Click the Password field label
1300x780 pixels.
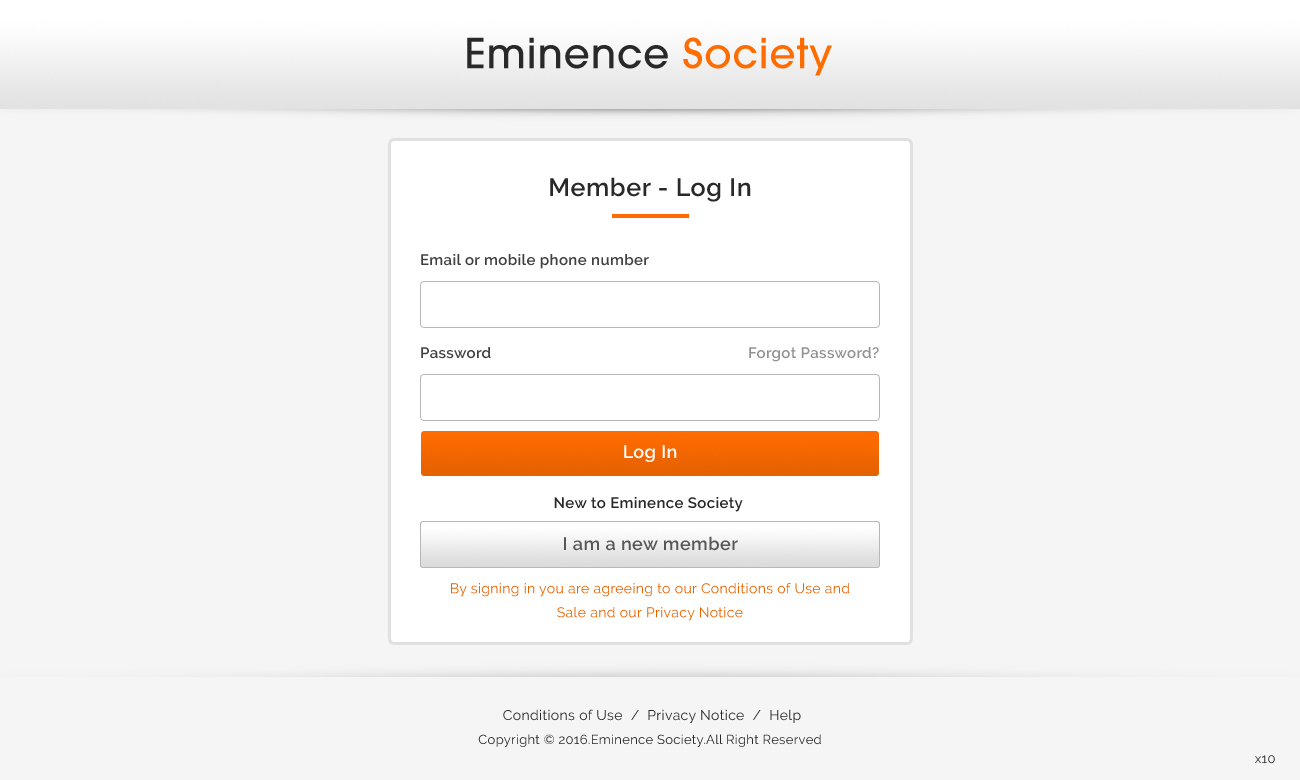click(x=455, y=353)
